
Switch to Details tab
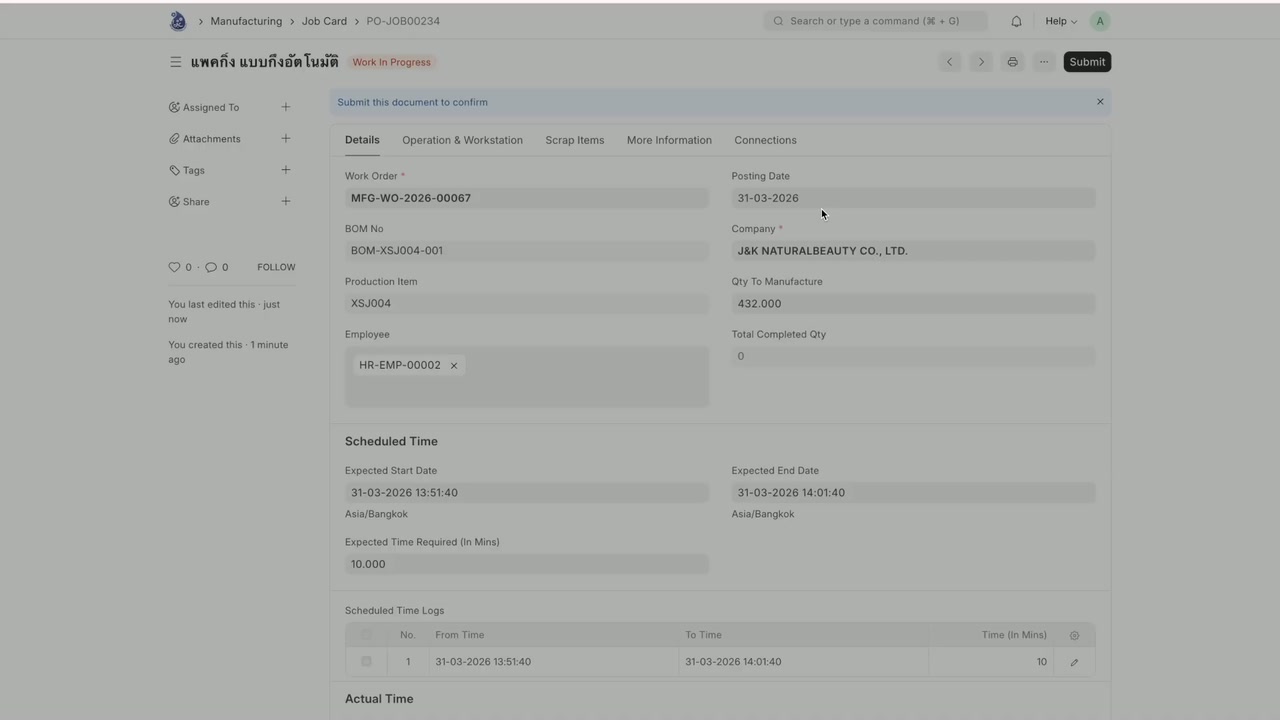tap(362, 140)
